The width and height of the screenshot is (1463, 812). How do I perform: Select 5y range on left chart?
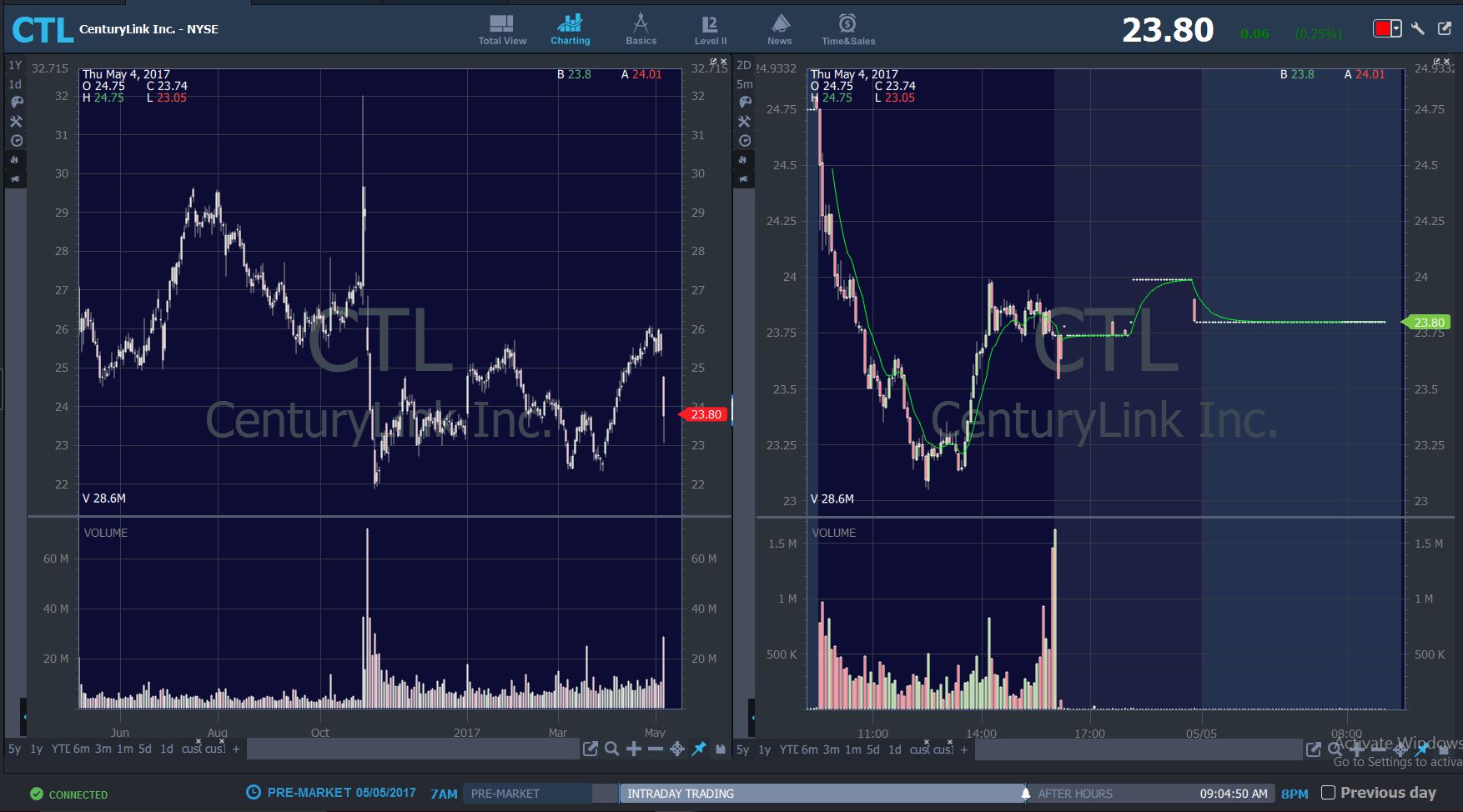tap(14, 749)
